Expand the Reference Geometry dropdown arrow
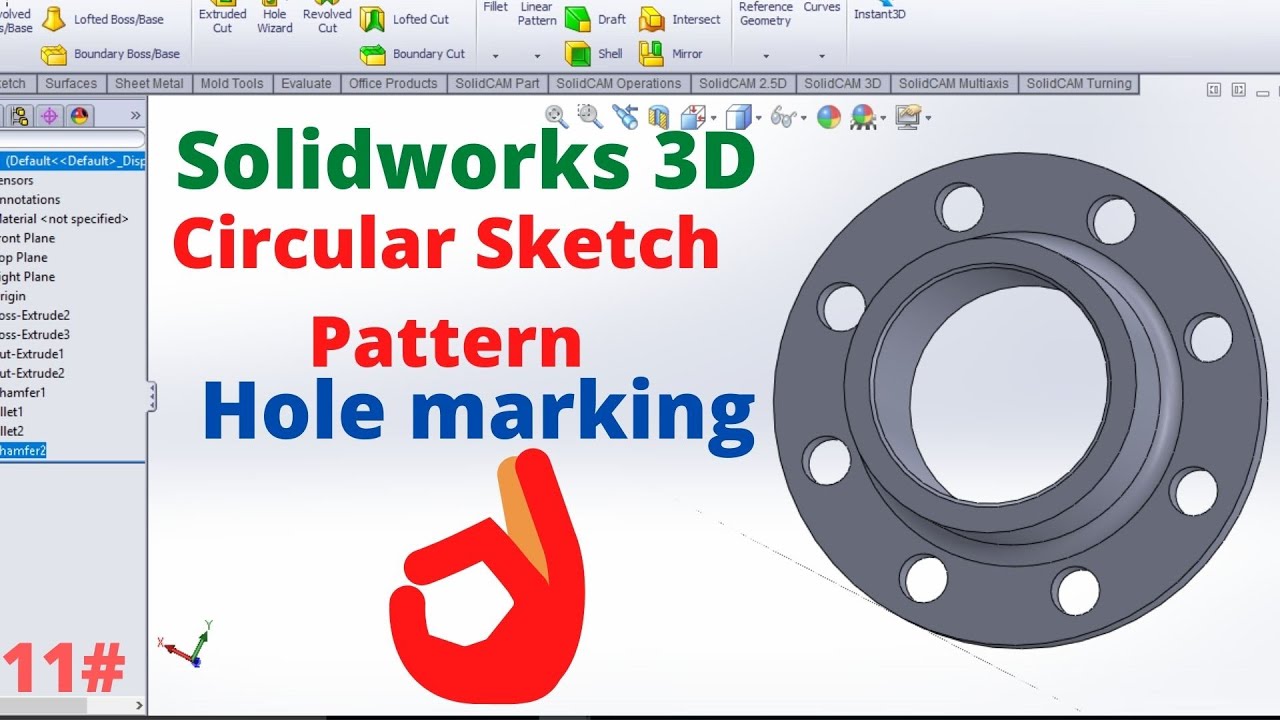 pos(766,56)
